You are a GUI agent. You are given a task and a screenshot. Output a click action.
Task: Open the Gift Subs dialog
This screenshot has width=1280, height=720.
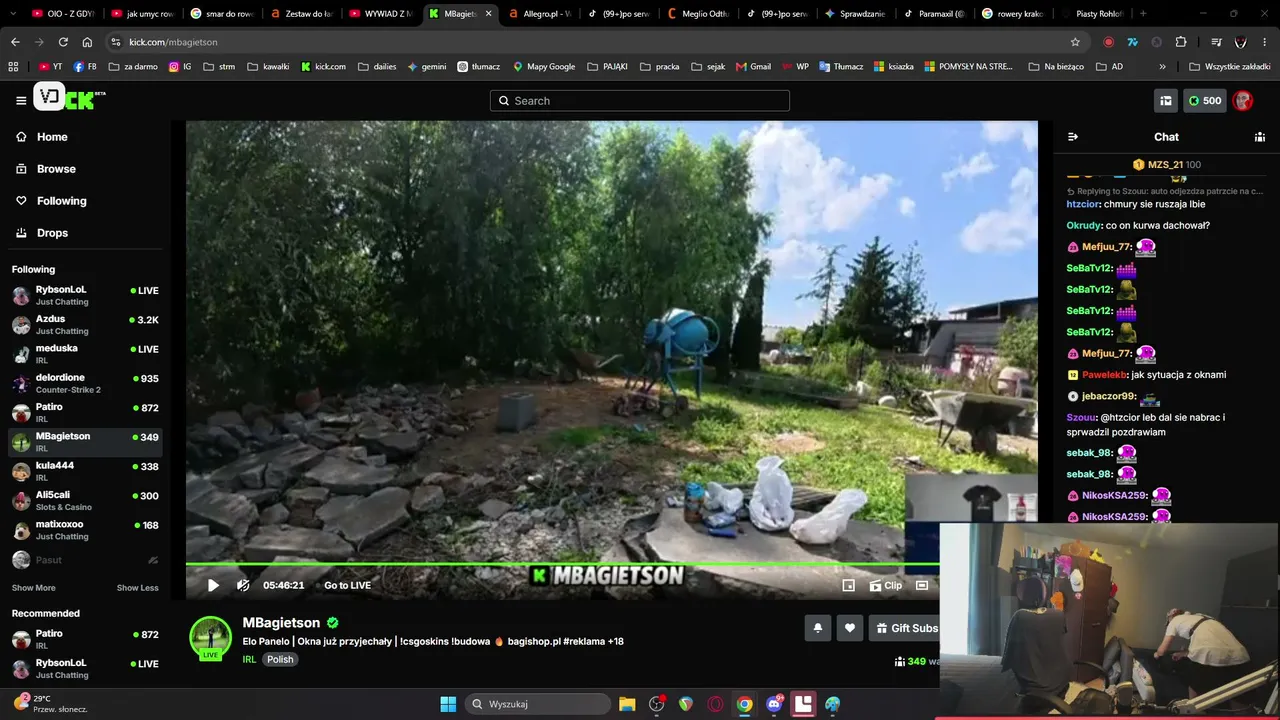(x=906, y=628)
